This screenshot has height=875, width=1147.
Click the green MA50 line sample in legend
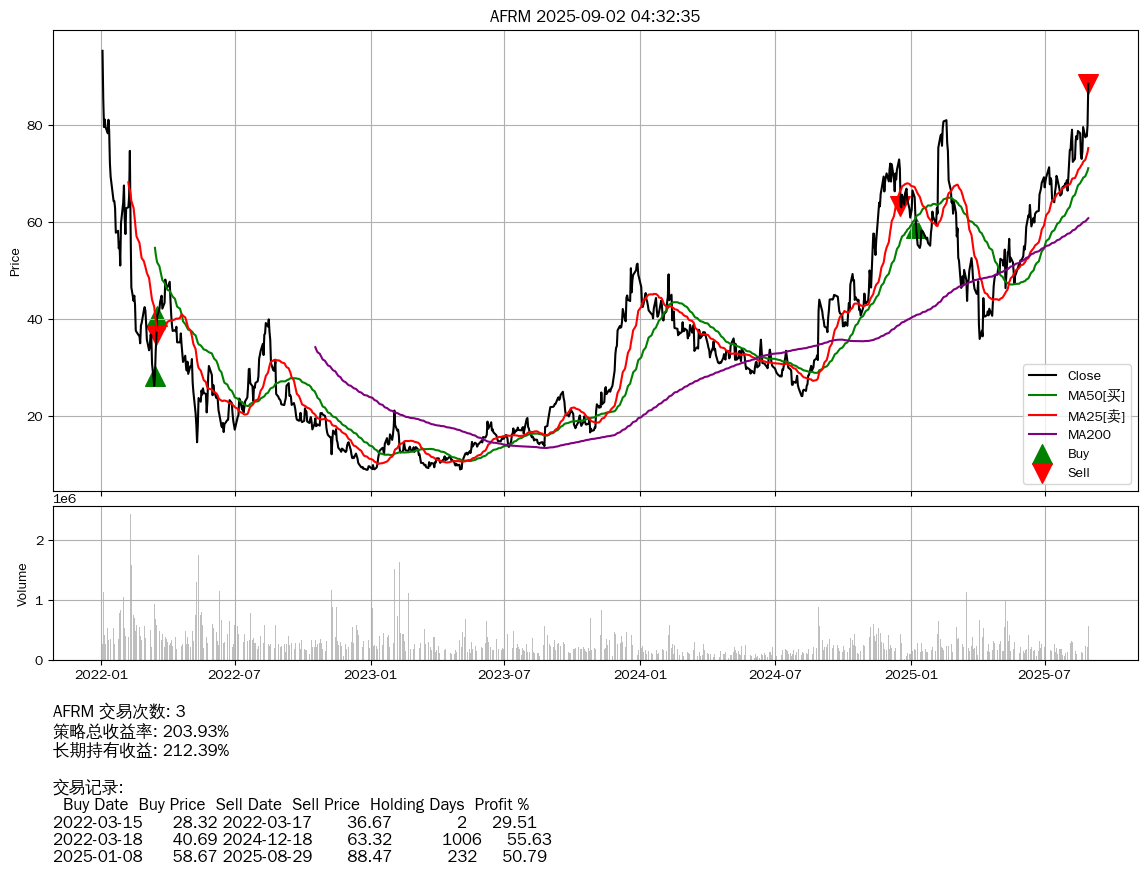click(x=1042, y=396)
